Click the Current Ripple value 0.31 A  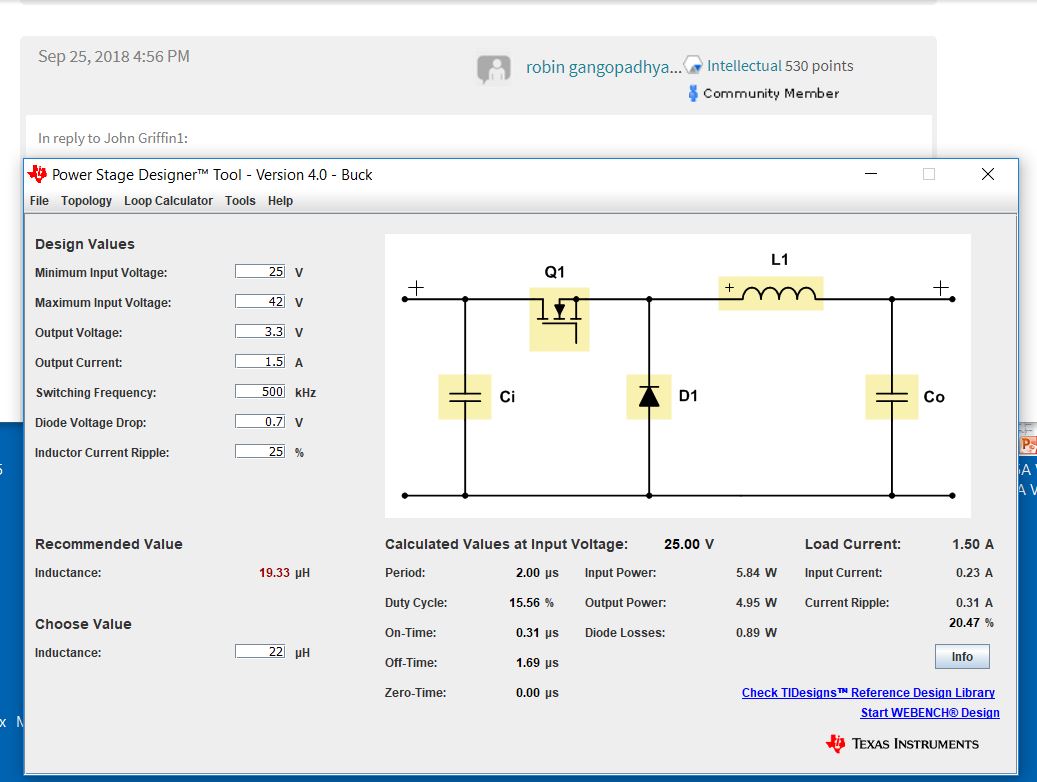coord(974,603)
